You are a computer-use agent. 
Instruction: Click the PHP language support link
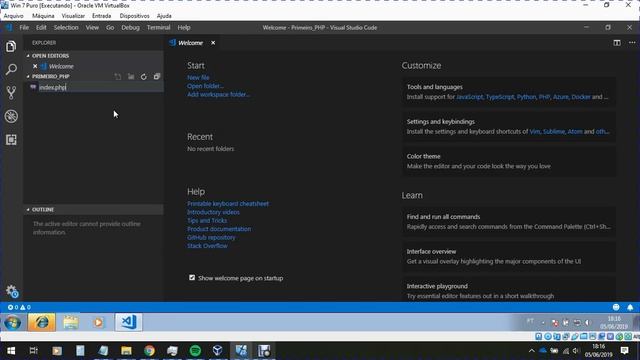[544, 97]
